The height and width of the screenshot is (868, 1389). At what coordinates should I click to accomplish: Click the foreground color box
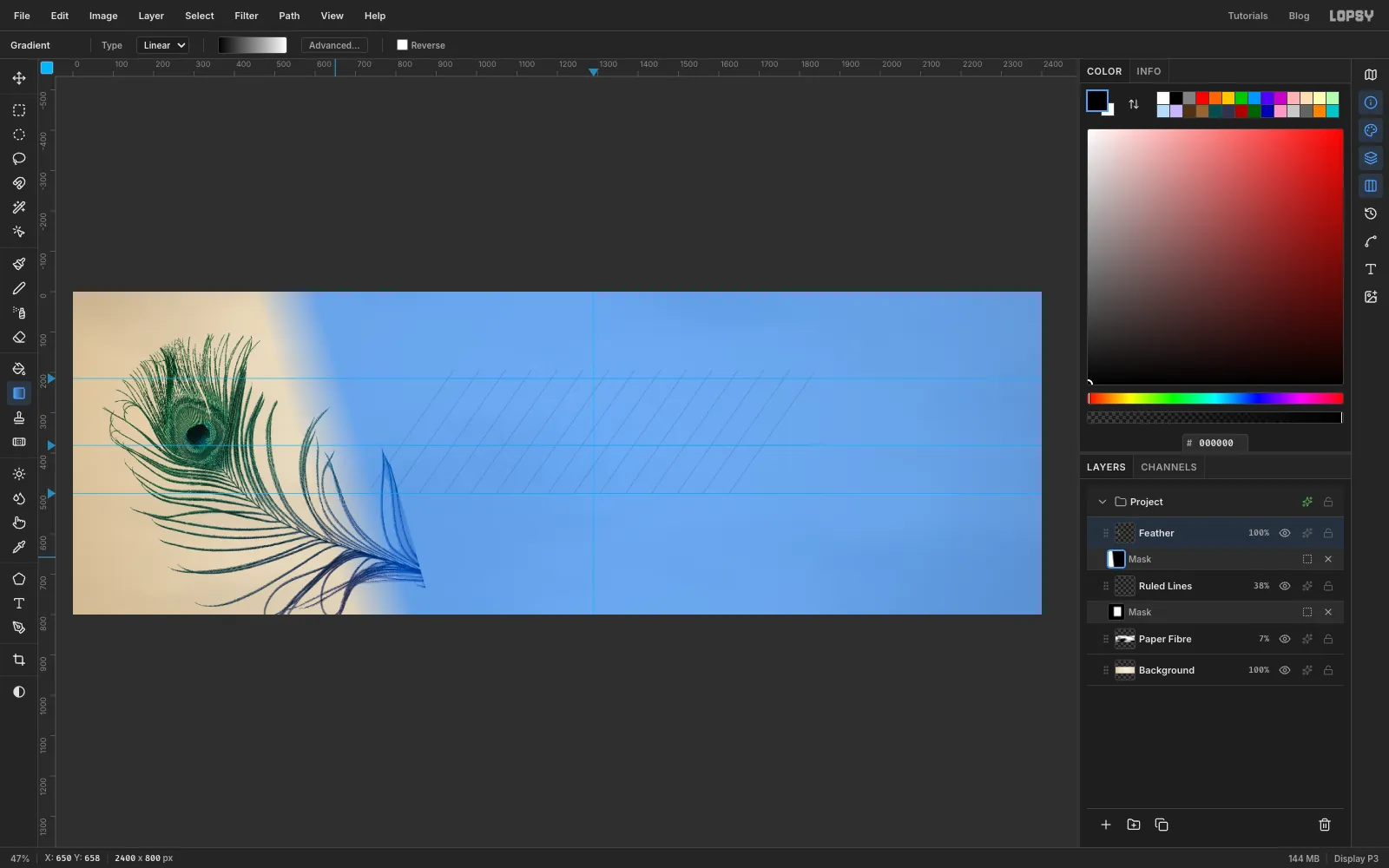(x=1097, y=101)
